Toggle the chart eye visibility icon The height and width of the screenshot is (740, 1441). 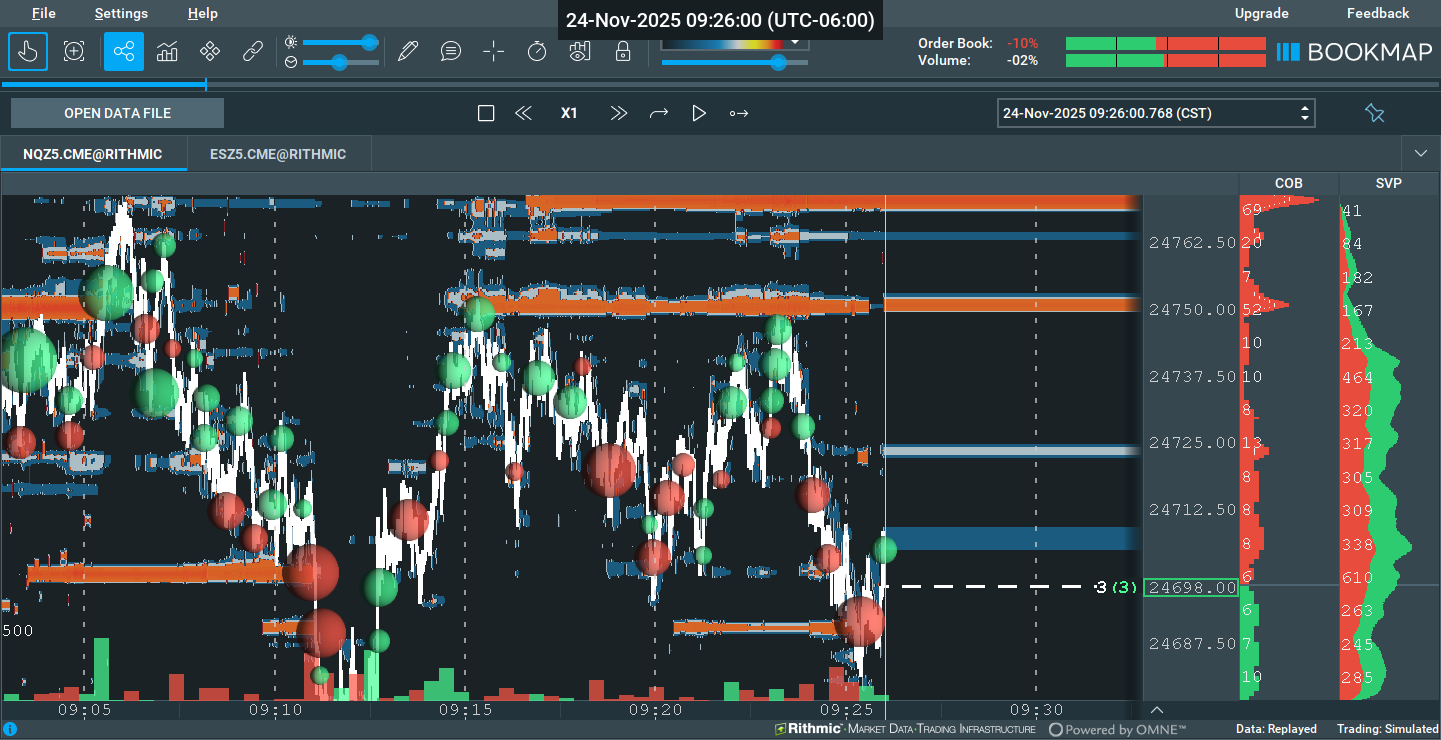click(x=580, y=52)
